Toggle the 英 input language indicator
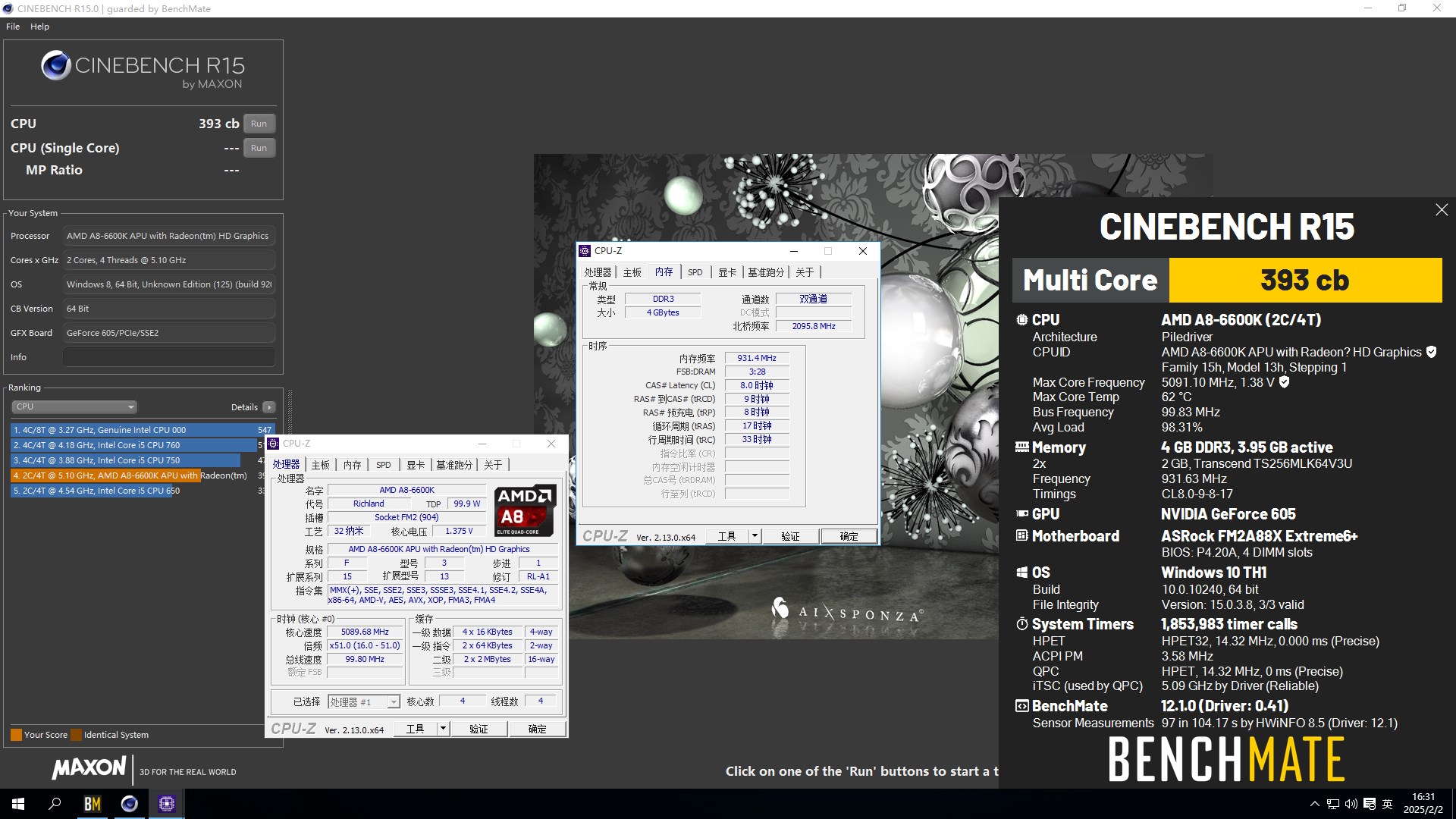 (1388, 804)
